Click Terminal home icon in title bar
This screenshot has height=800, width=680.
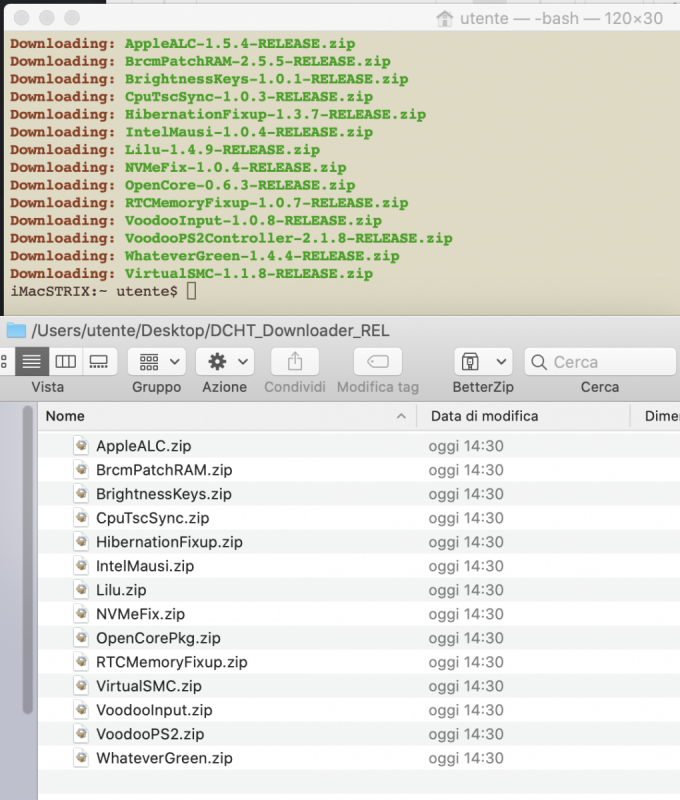pyautogui.click(x=445, y=18)
